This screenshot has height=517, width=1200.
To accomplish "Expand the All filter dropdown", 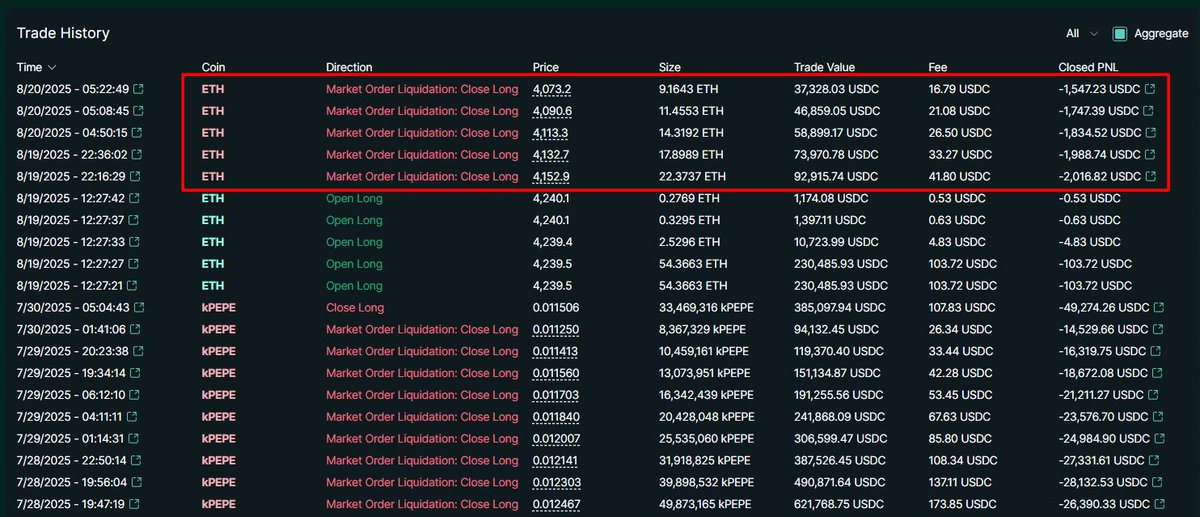I will click(x=1082, y=33).
